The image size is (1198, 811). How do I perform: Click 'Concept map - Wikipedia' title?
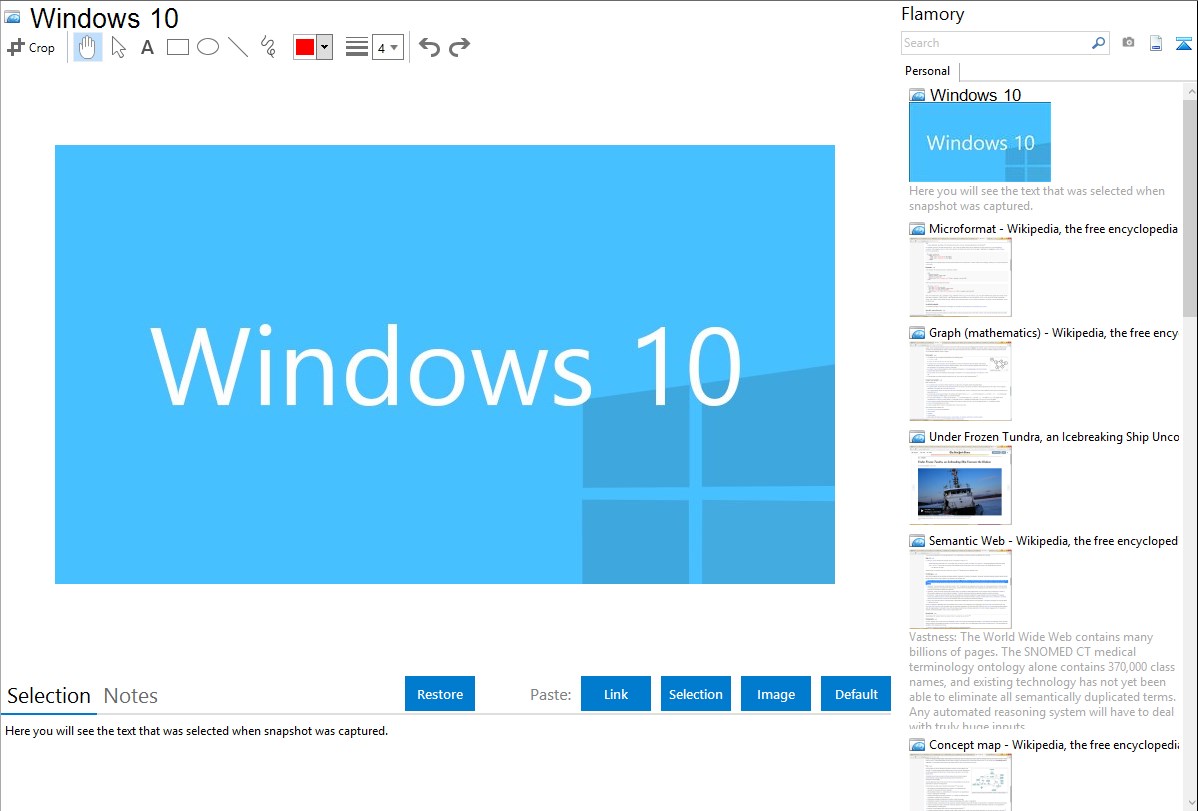pos(1053,745)
